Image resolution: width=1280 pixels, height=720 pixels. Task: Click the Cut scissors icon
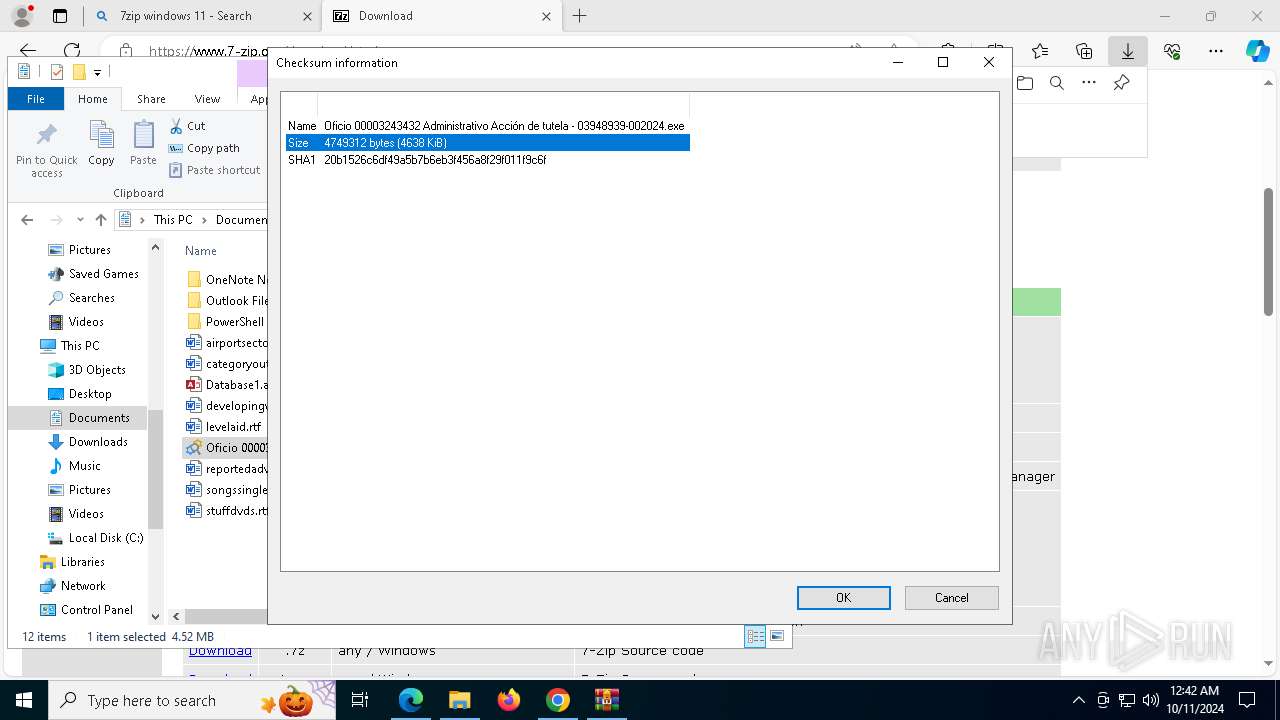pyautogui.click(x=176, y=126)
